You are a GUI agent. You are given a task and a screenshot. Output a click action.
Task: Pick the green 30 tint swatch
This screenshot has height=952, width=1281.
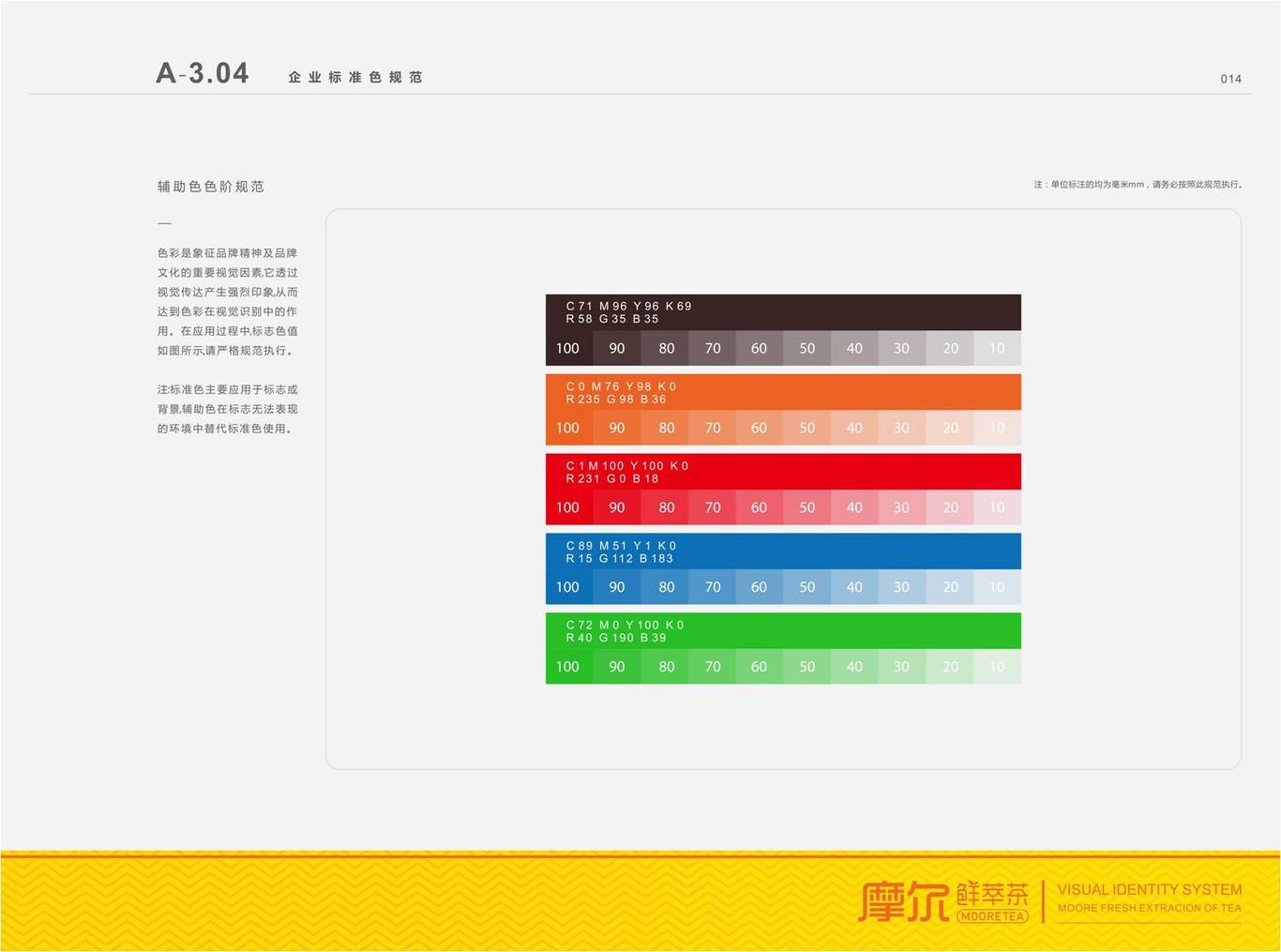point(902,667)
